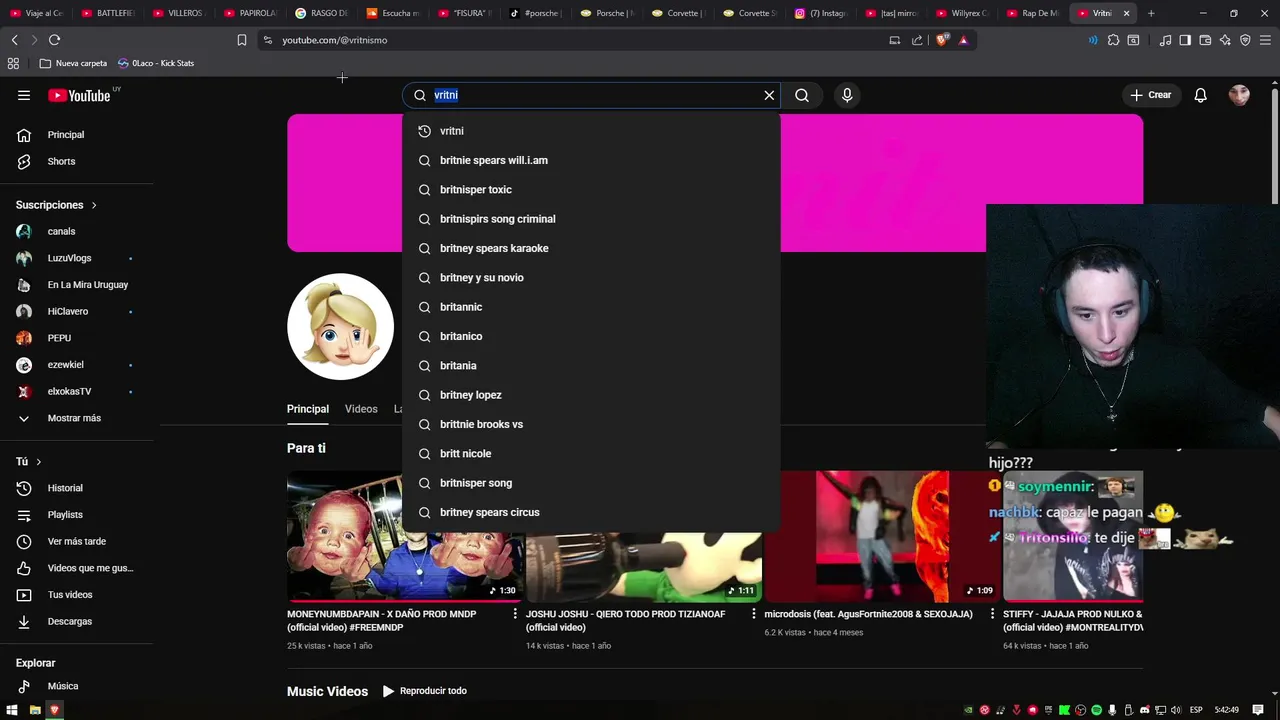This screenshot has height=720, width=1280.
Task: Open Brave Wallet icon
Action: click(x=1205, y=40)
